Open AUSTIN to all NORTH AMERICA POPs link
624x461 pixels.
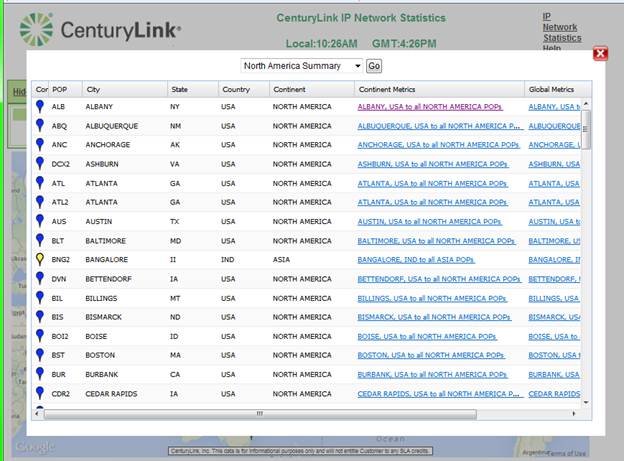(x=429, y=221)
